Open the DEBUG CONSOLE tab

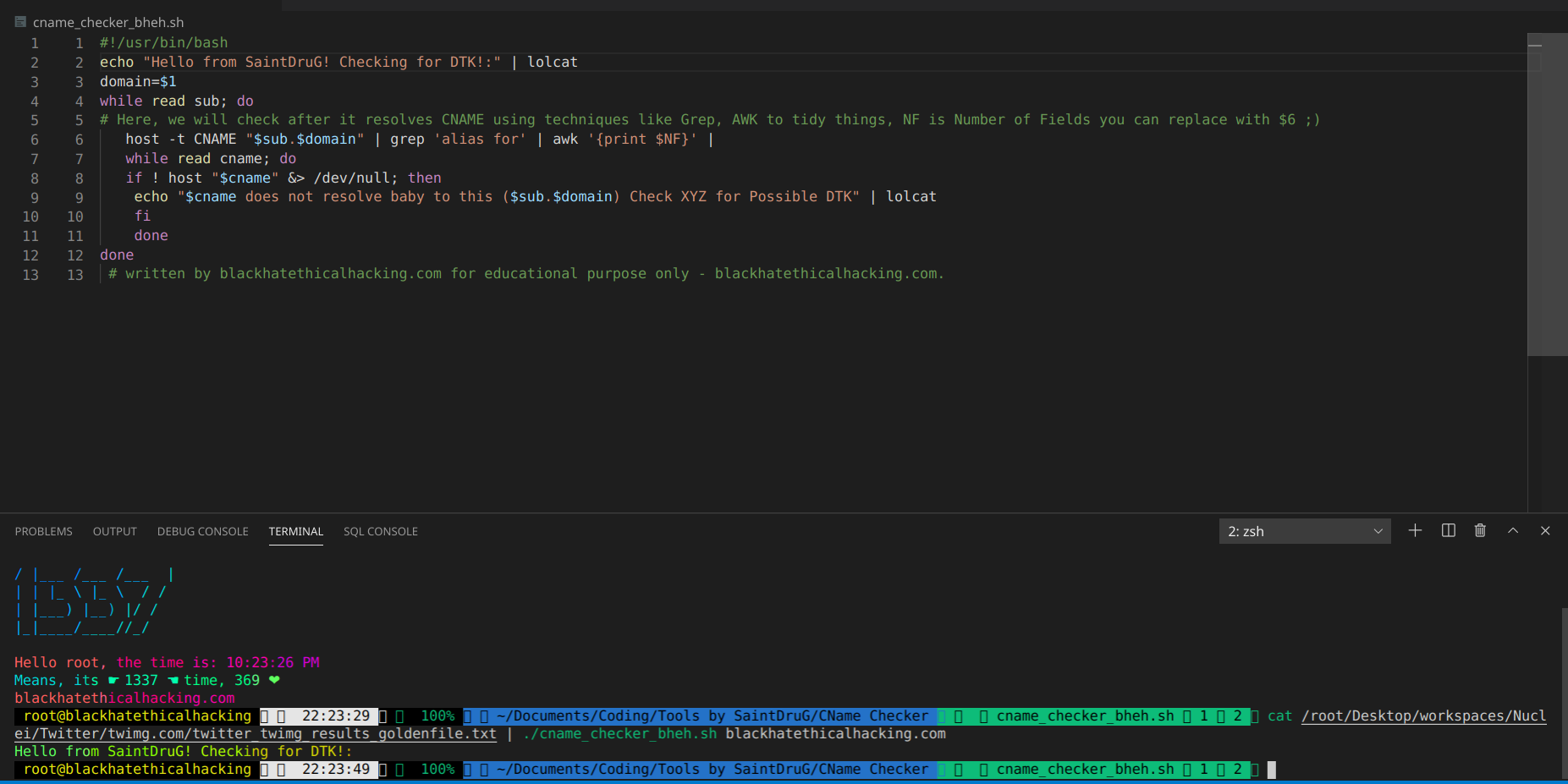[203, 531]
